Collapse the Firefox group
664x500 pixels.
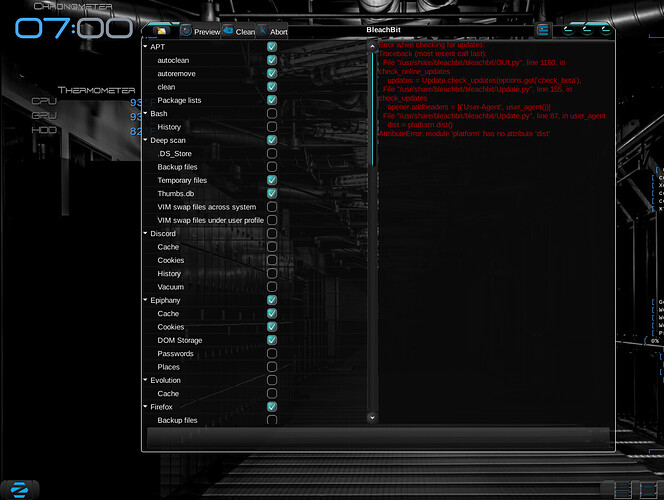pyautogui.click(x=145, y=406)
